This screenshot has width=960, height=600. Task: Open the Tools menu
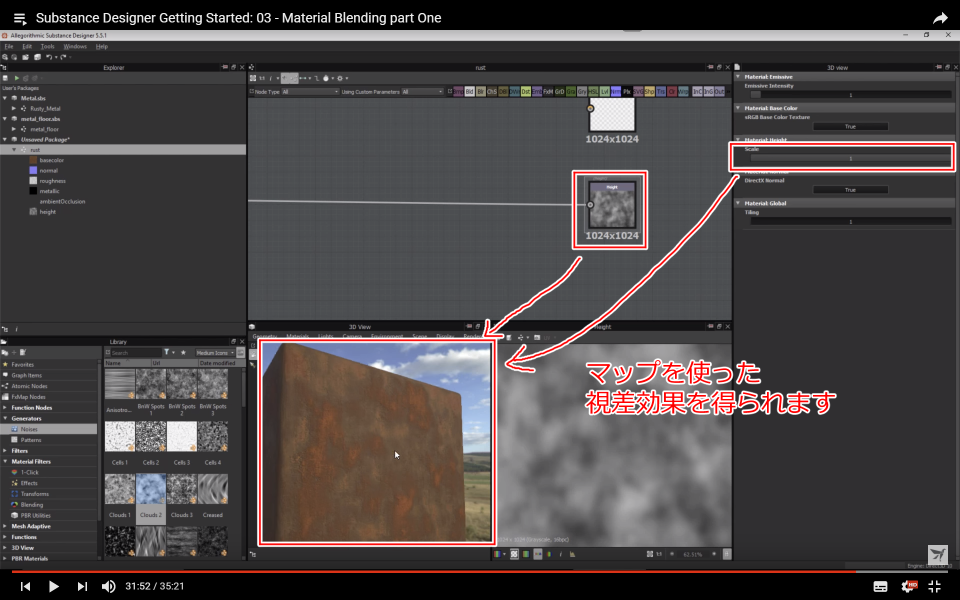(47, 47)
